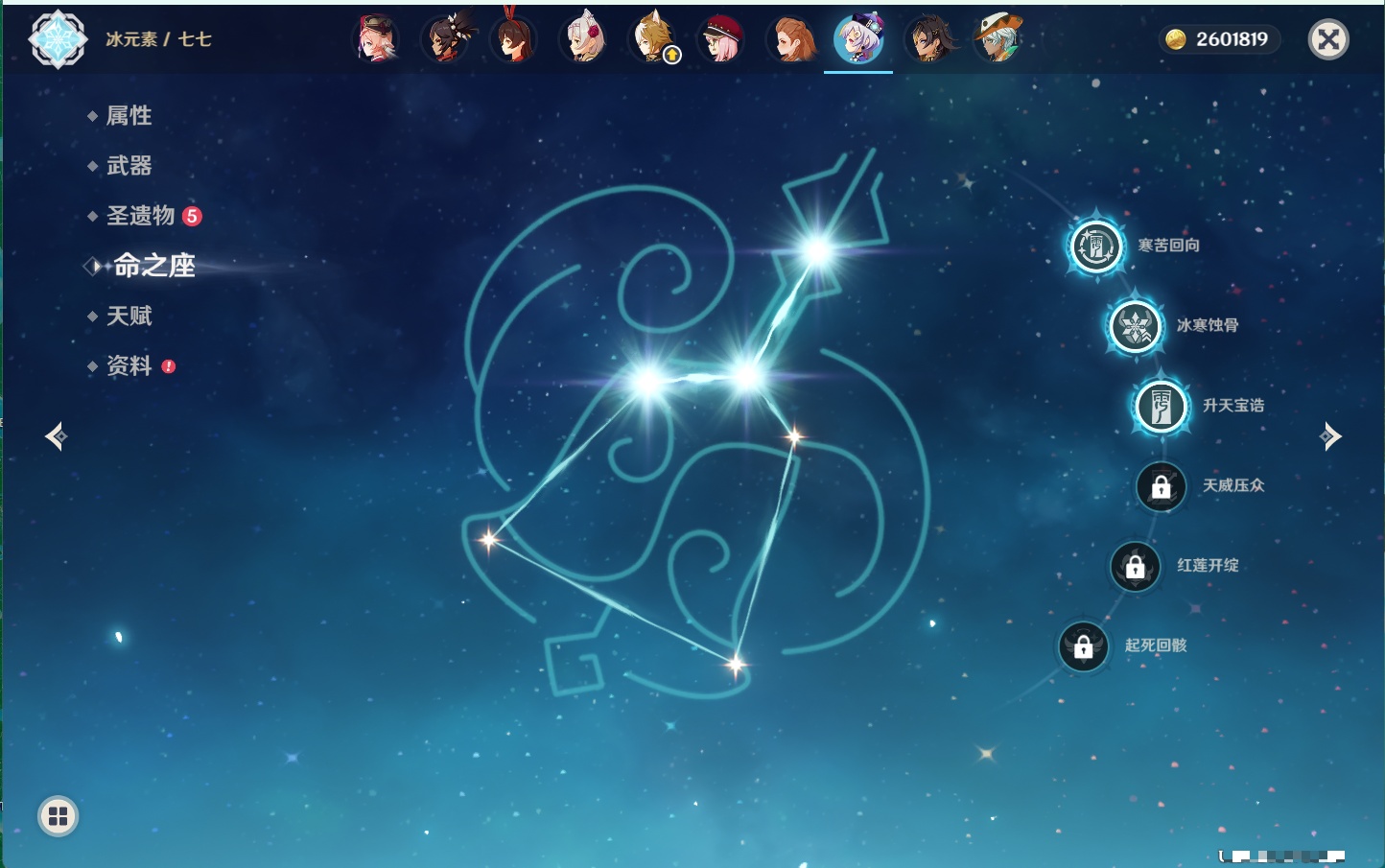This screenshot has height=868, width=1385.
Task: Open the 武器 weapon menu
Action: pyautogui.click(x=129, y=166)
